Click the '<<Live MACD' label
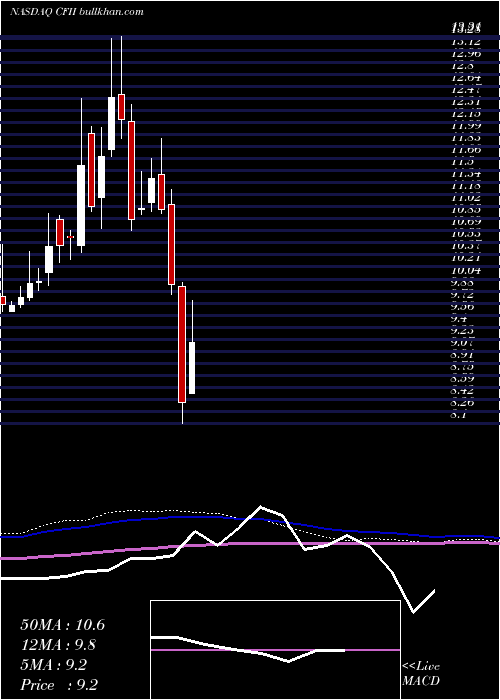 coord(421,674)
